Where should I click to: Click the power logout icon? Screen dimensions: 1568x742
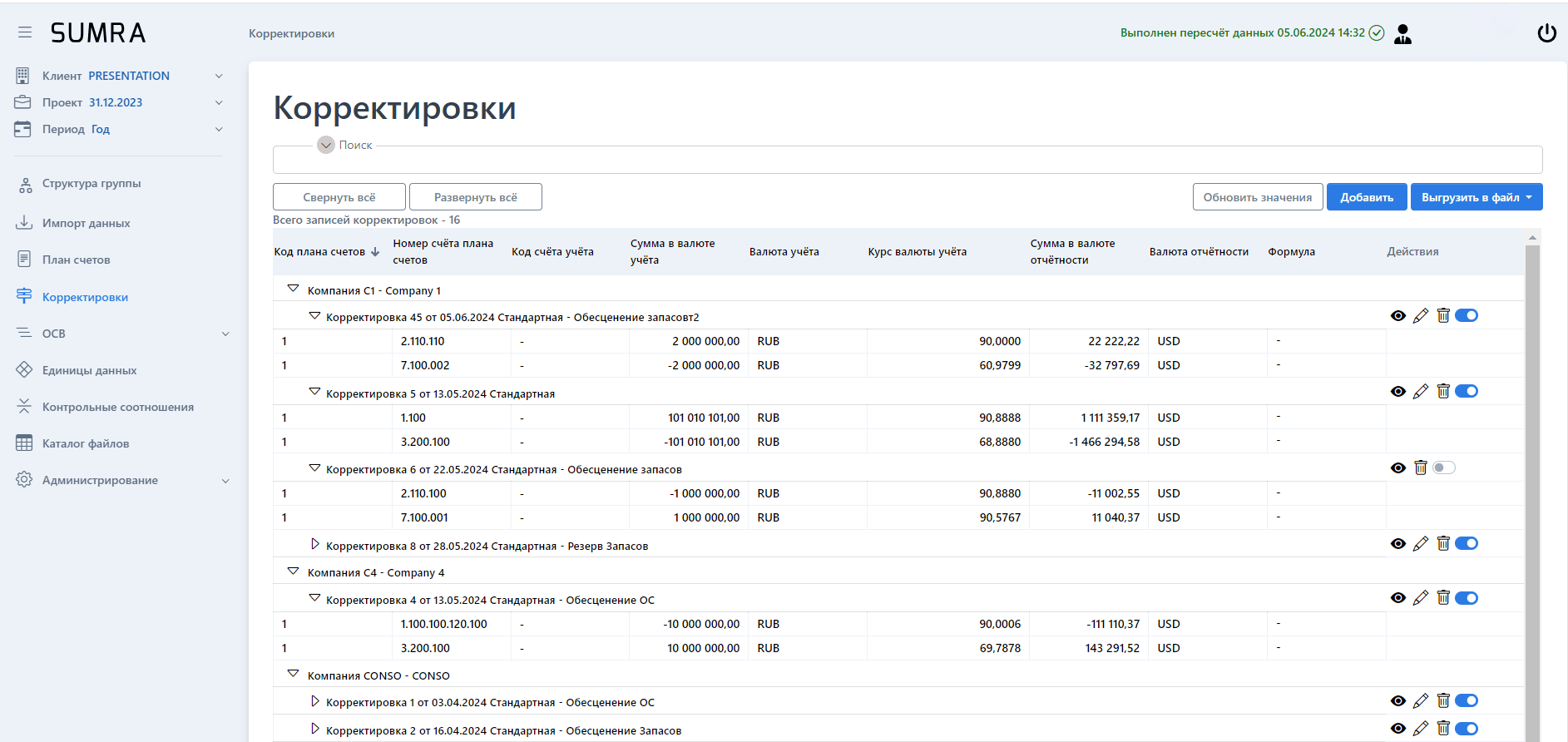(1546, 33)
